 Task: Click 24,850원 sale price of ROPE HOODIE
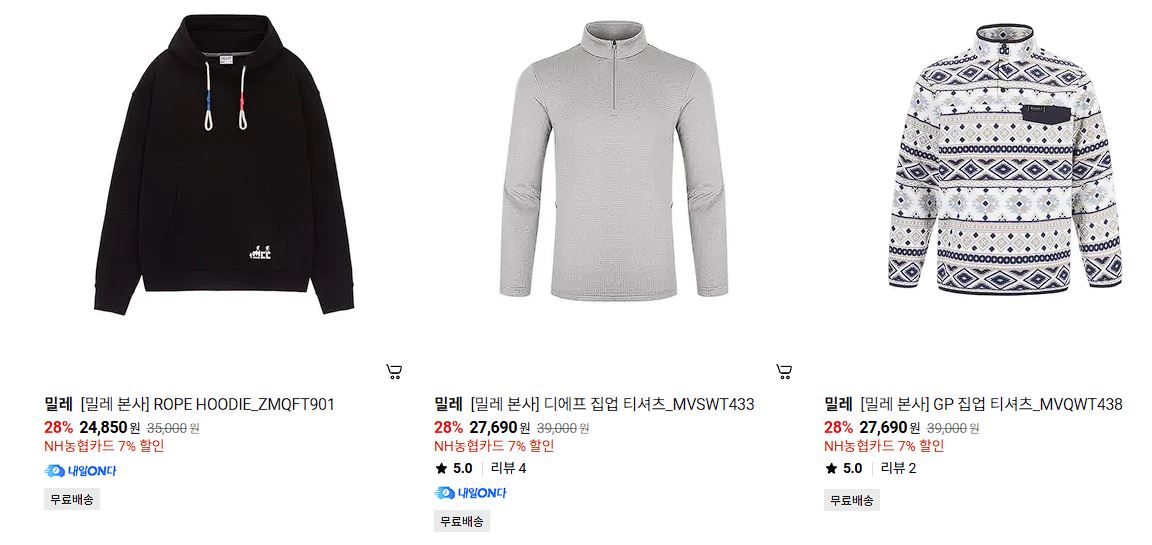(x=109, y=427)
